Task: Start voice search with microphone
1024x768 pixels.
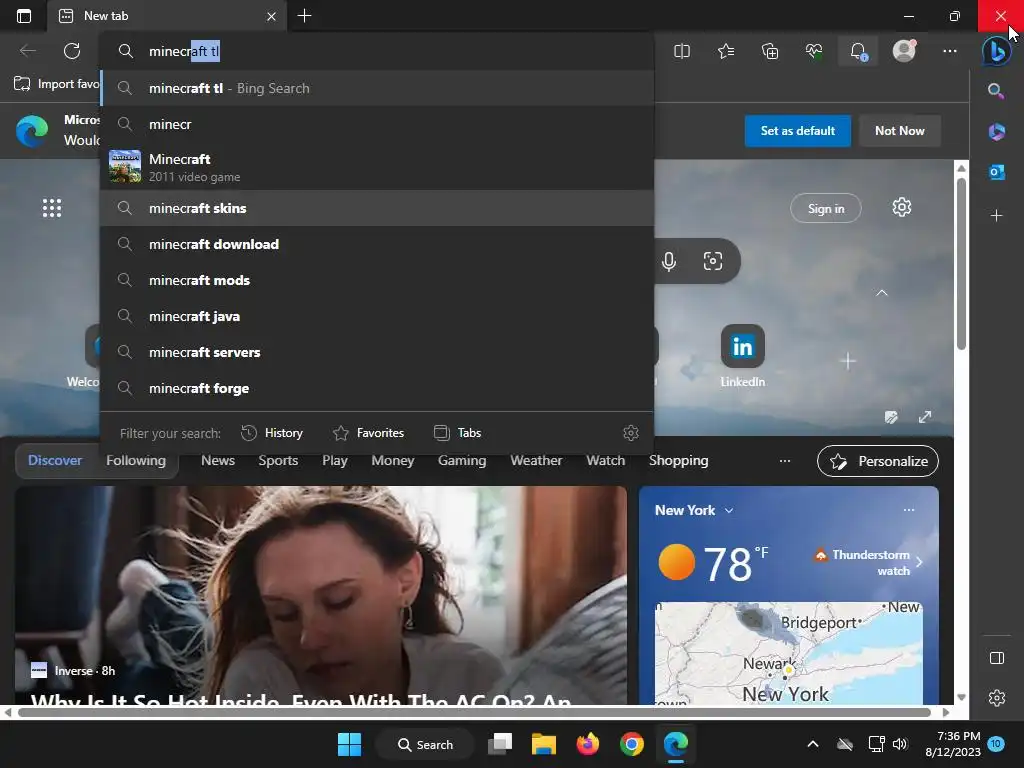Action: coord(669,261)
